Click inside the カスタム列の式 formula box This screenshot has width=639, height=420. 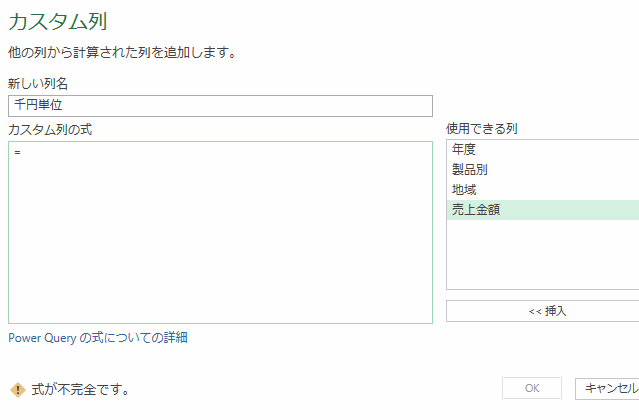(x=220, y=240)
